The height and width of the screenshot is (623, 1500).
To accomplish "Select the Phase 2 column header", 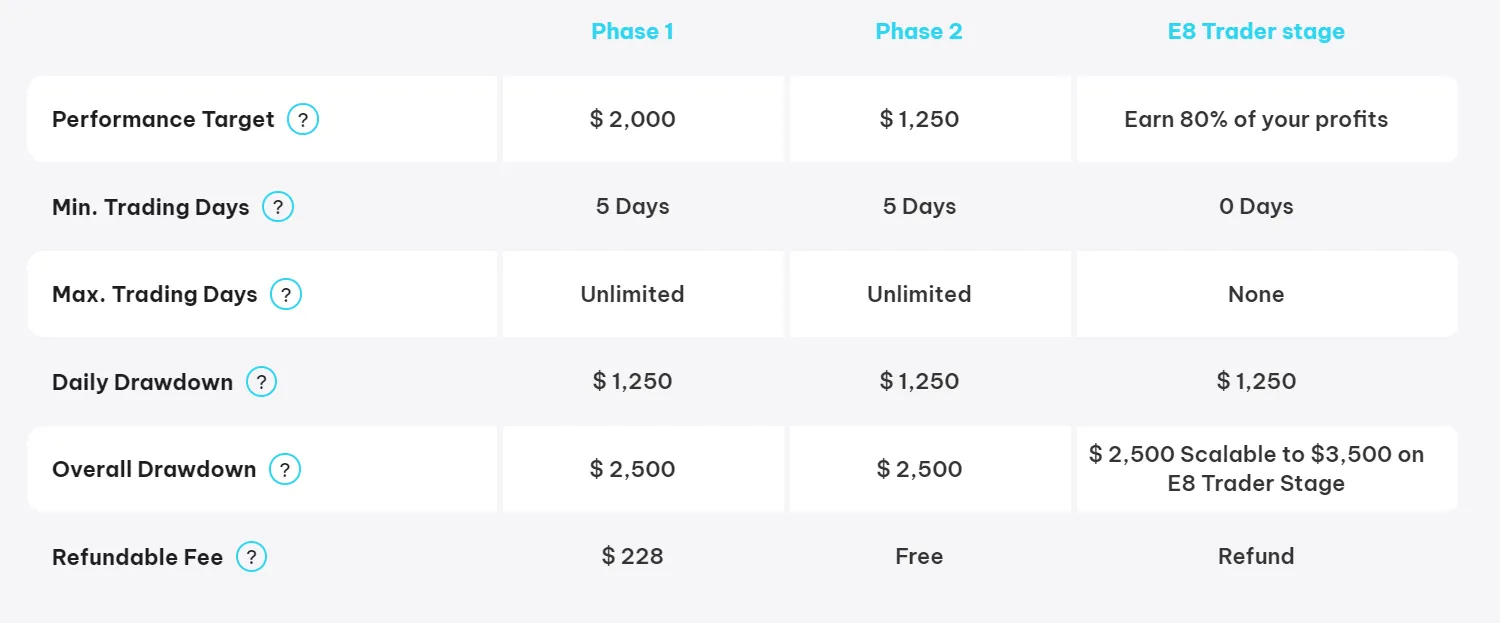I will tap(919, 32).
